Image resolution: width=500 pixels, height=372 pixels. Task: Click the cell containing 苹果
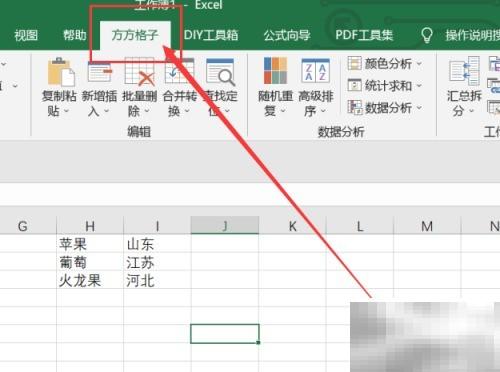[90, 244]
